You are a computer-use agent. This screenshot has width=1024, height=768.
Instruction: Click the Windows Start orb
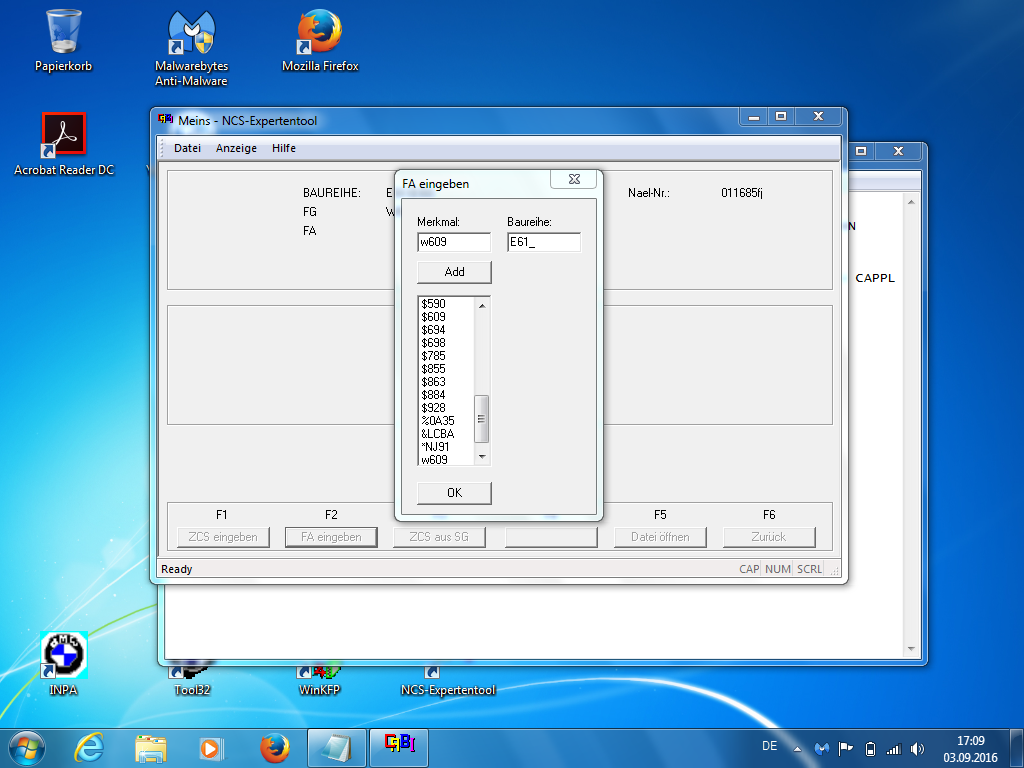coord(26,748)
